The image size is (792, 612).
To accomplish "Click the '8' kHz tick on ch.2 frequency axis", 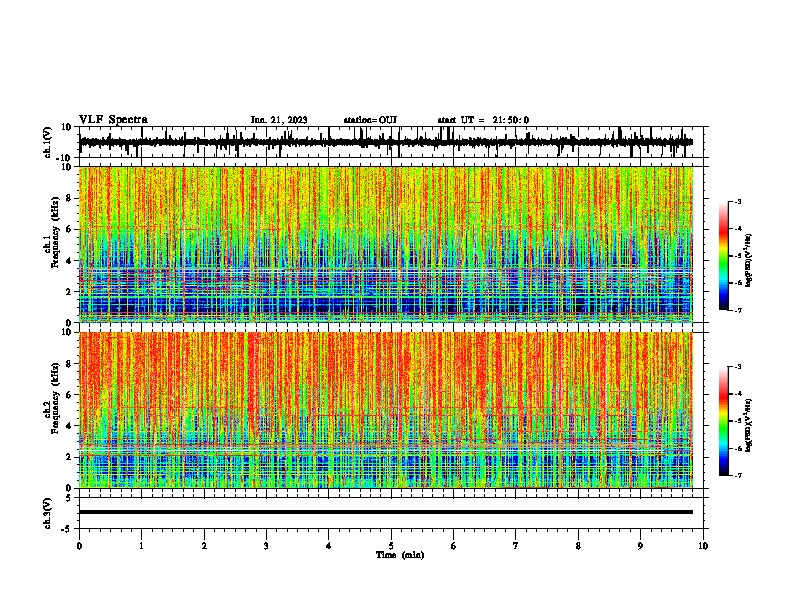I will click(x=69, y=364).
